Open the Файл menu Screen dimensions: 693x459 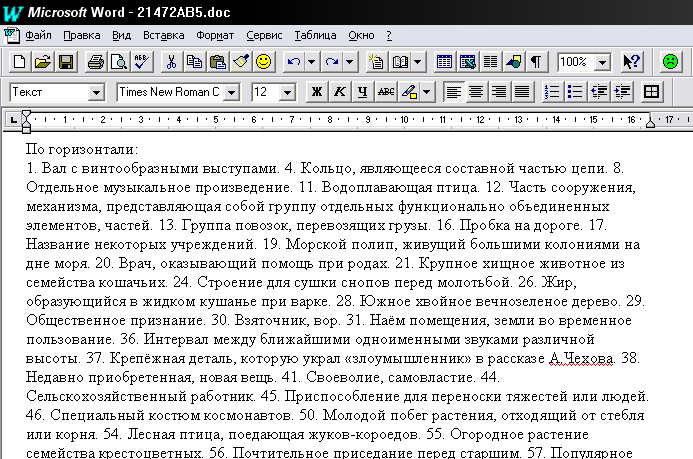coord(38,35)
